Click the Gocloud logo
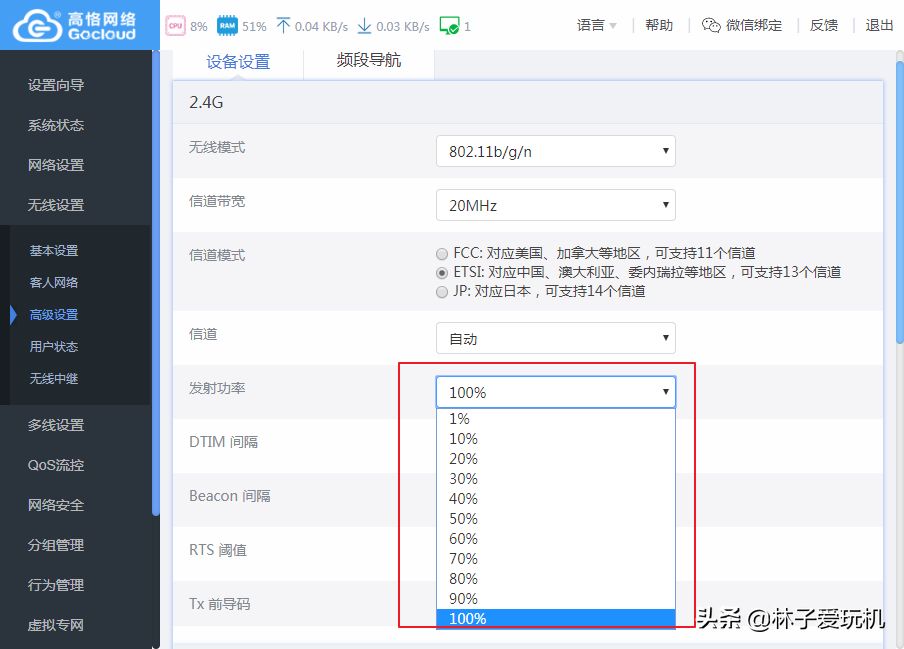Screen dimensions: 904x649 pos(75,25)
